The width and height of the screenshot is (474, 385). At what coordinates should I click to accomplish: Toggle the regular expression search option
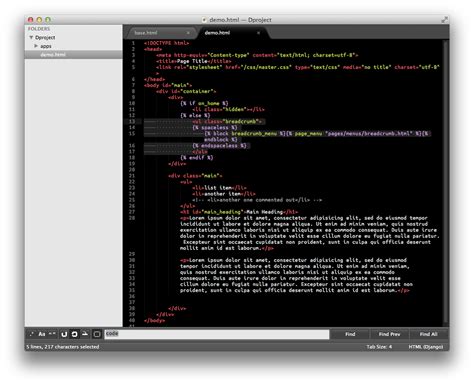(32, 334)
